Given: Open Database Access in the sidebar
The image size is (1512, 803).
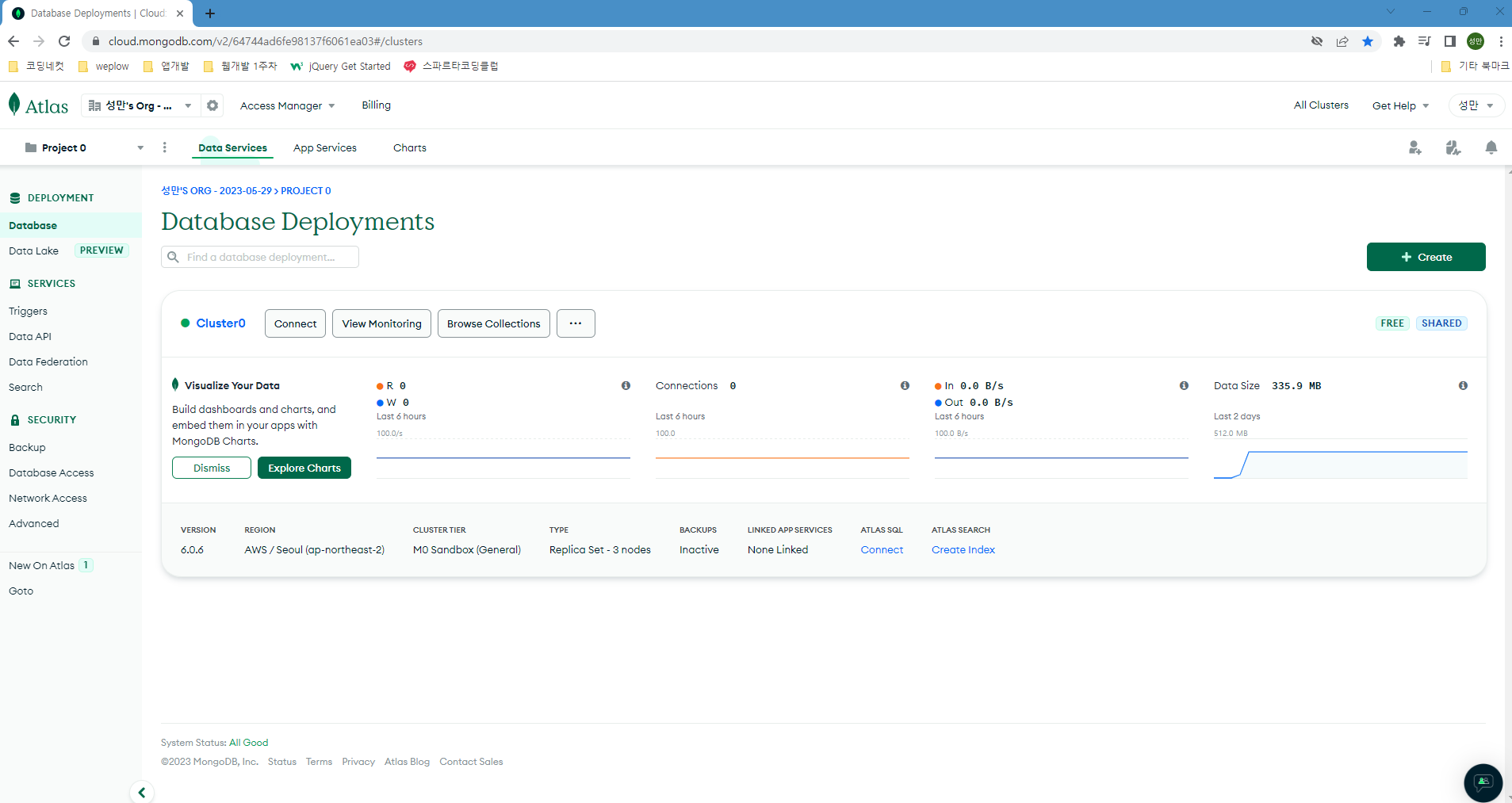Looking at the screenshot, I should (52, 472).
